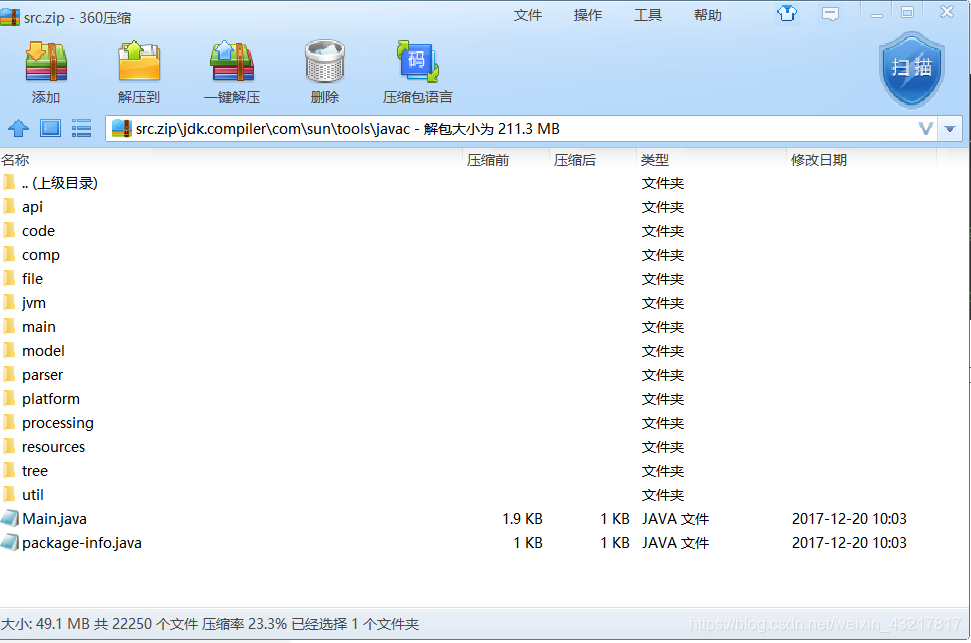The height and width of the screenshot is (643, 971).
Task: Maximize the 360压缩 window
Action: pos(907,12)
